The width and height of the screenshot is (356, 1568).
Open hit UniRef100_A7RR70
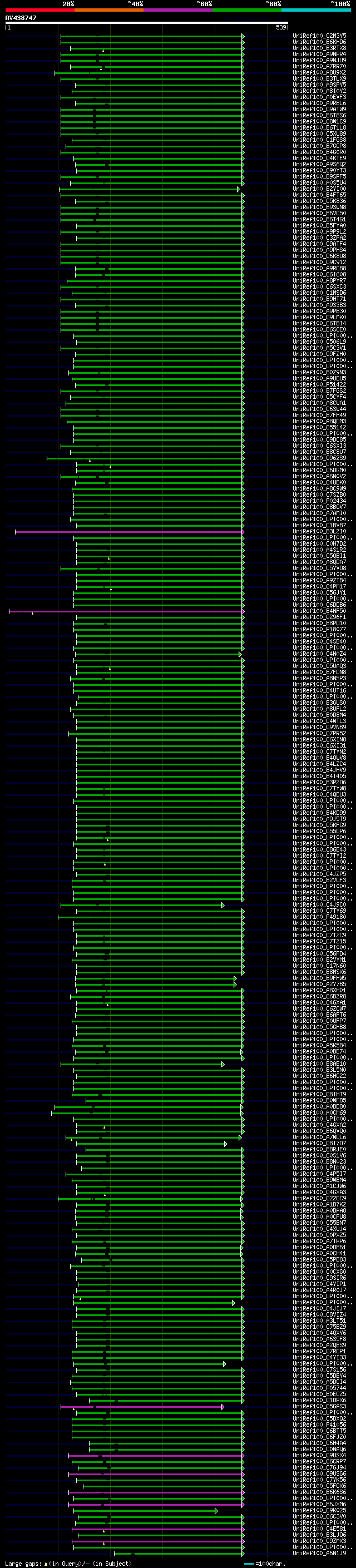(x=319, y=66)
